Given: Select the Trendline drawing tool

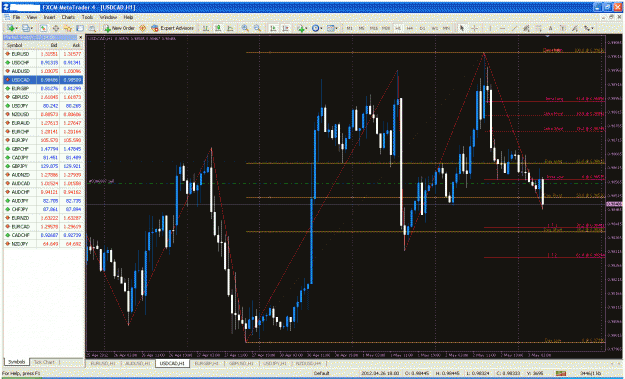Looking at the screenshot, I should point(514,28).
